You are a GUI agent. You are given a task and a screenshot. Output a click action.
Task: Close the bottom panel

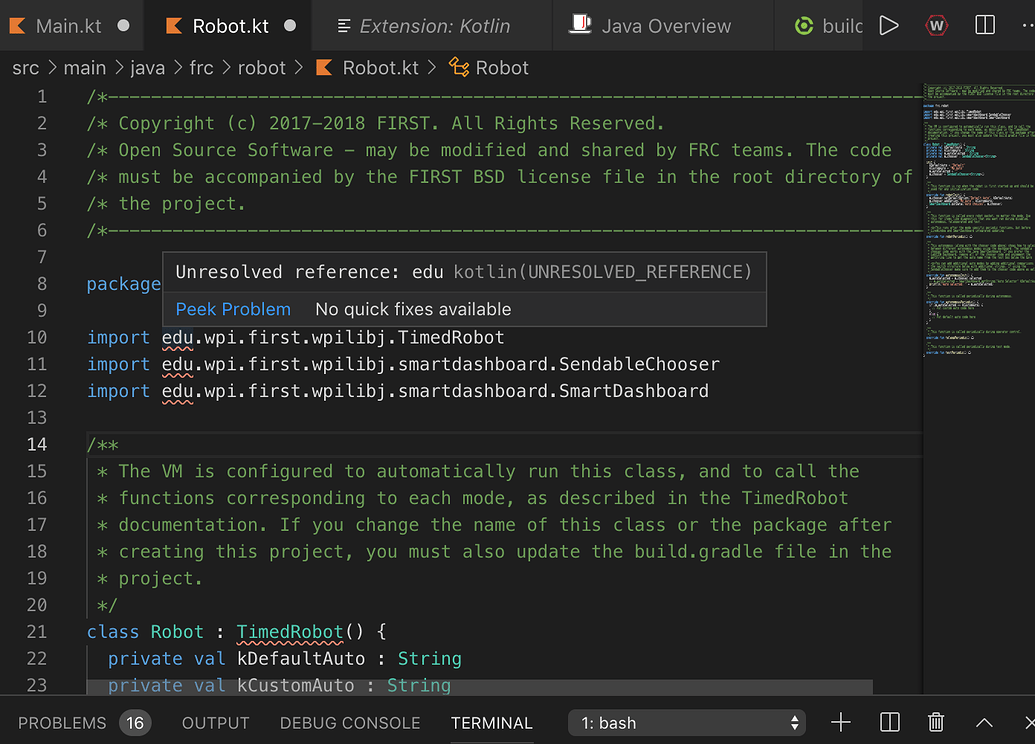tap(1029, 722)
